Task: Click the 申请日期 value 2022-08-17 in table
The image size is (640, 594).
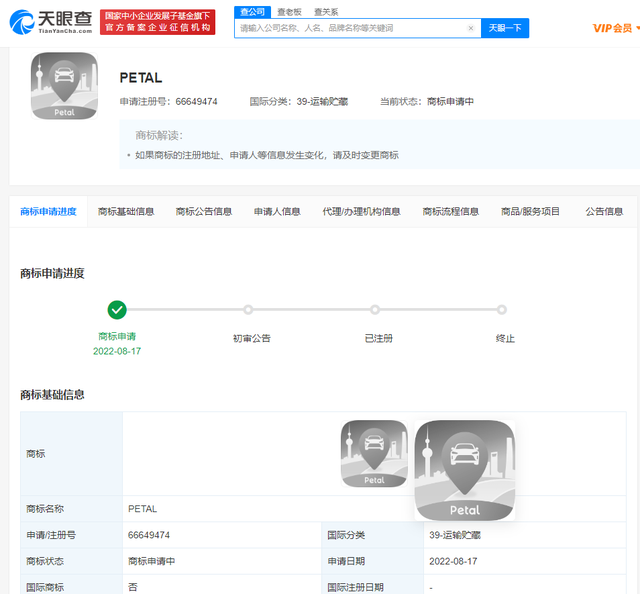Action: click(453, 561)
